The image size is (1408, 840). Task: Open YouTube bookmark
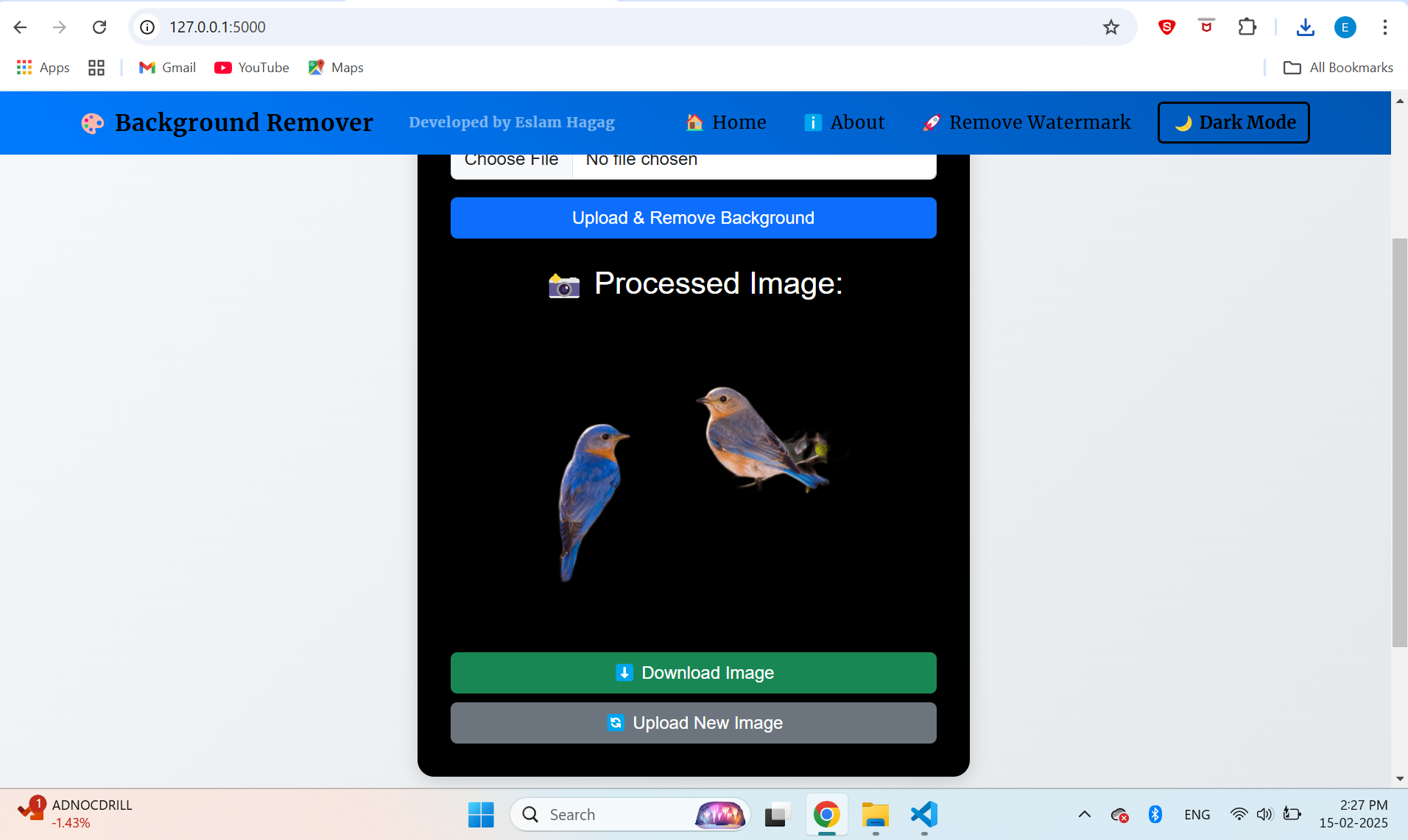(252, 68)
